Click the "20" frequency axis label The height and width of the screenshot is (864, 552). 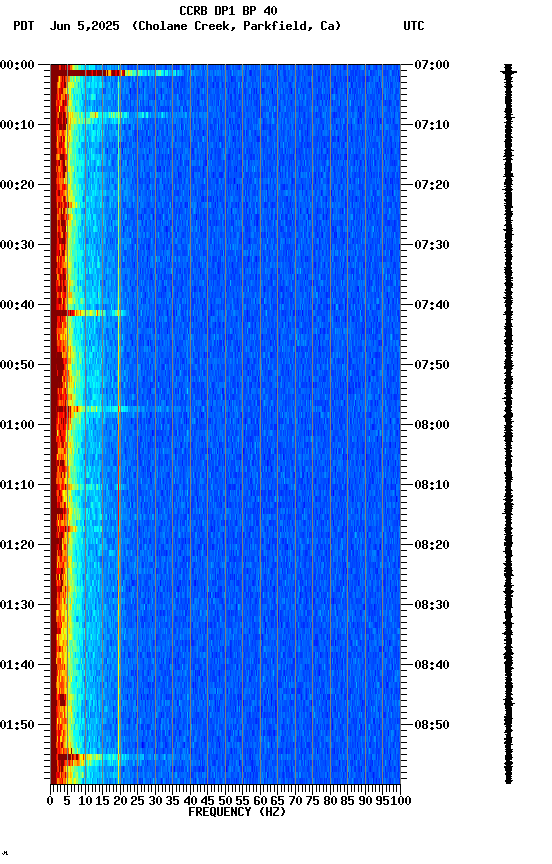pos(120,801)
